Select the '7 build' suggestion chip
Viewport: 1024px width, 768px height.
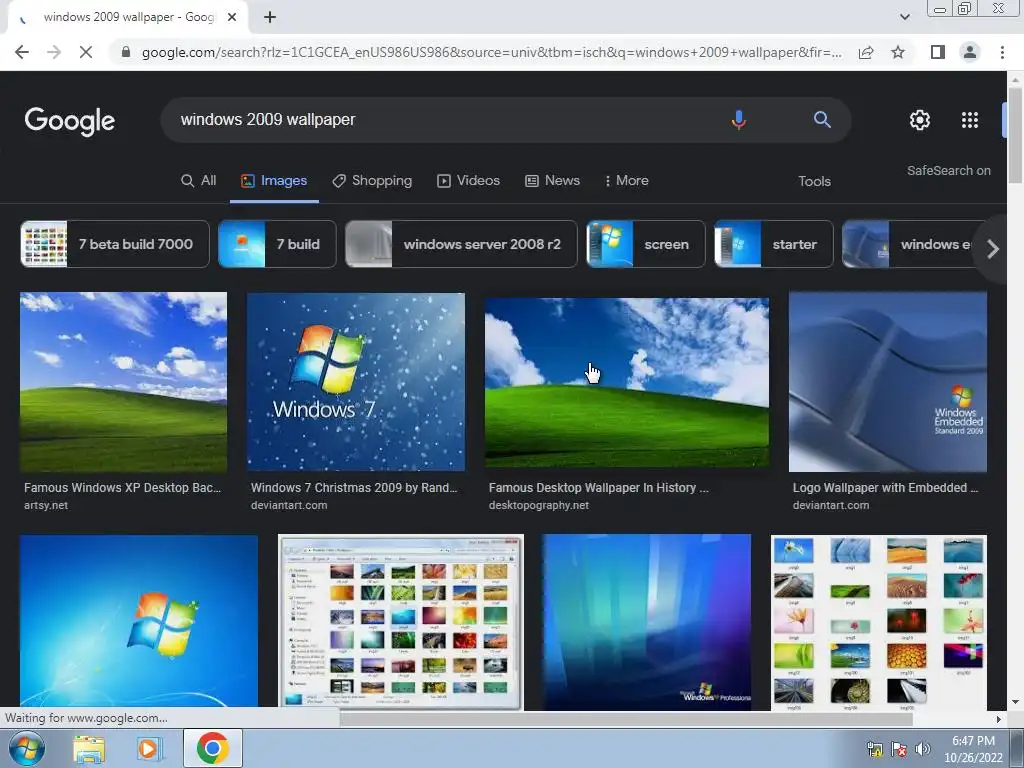(277, 244)
